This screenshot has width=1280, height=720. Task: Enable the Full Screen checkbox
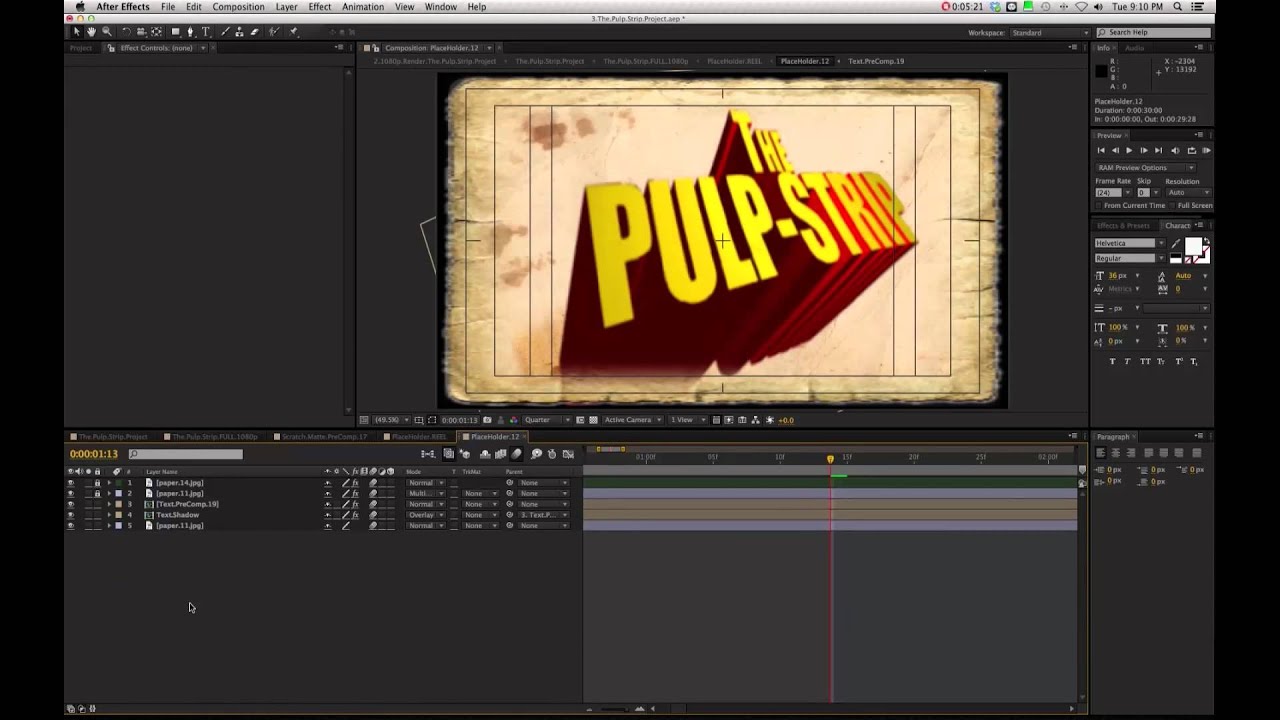pyautogui.click(x=1173, y=206)
